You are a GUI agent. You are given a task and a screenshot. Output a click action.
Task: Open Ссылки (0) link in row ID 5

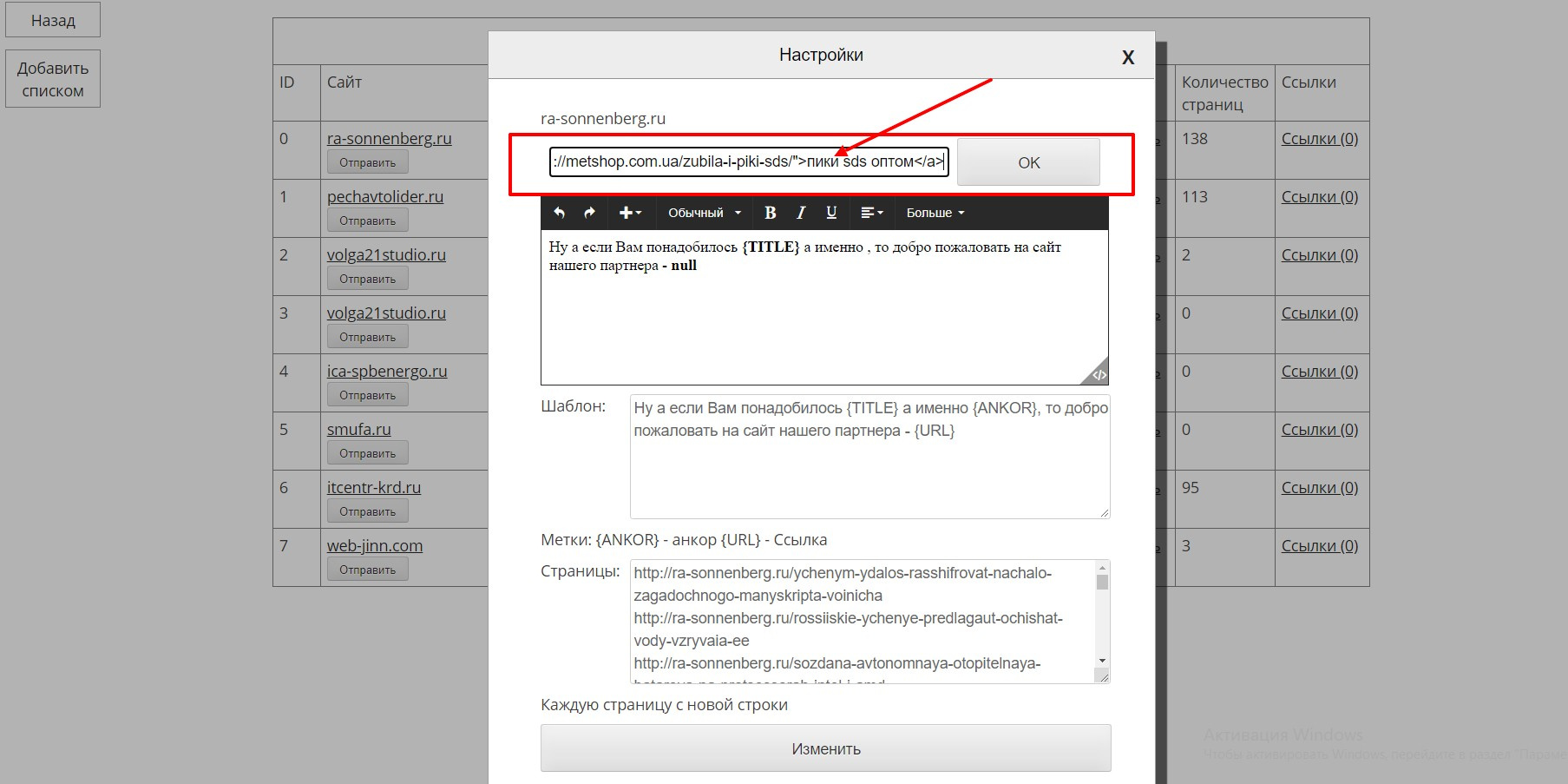click(x=1320, y=429)
